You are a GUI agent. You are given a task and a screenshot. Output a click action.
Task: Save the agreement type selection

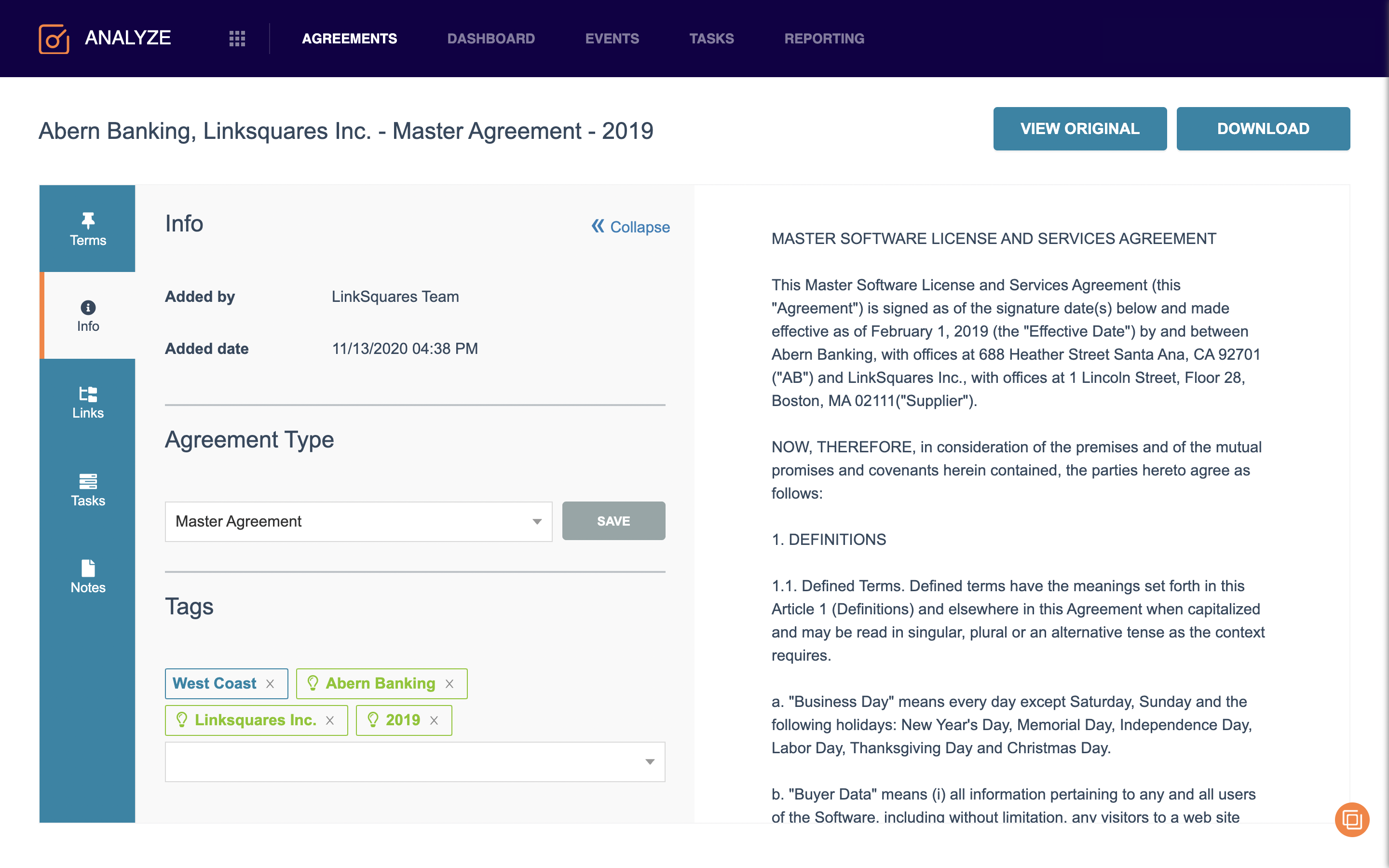[613, 521]
